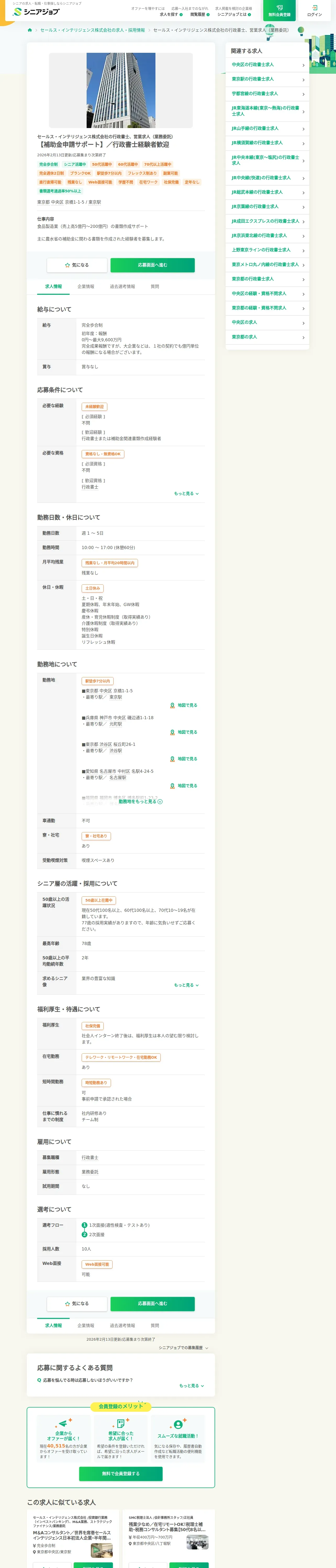Viewport: 336px width, 1568px height.
Task: Click chevron for 上野東京ラインの行政書士求人
Action: (x=303, y=251)
